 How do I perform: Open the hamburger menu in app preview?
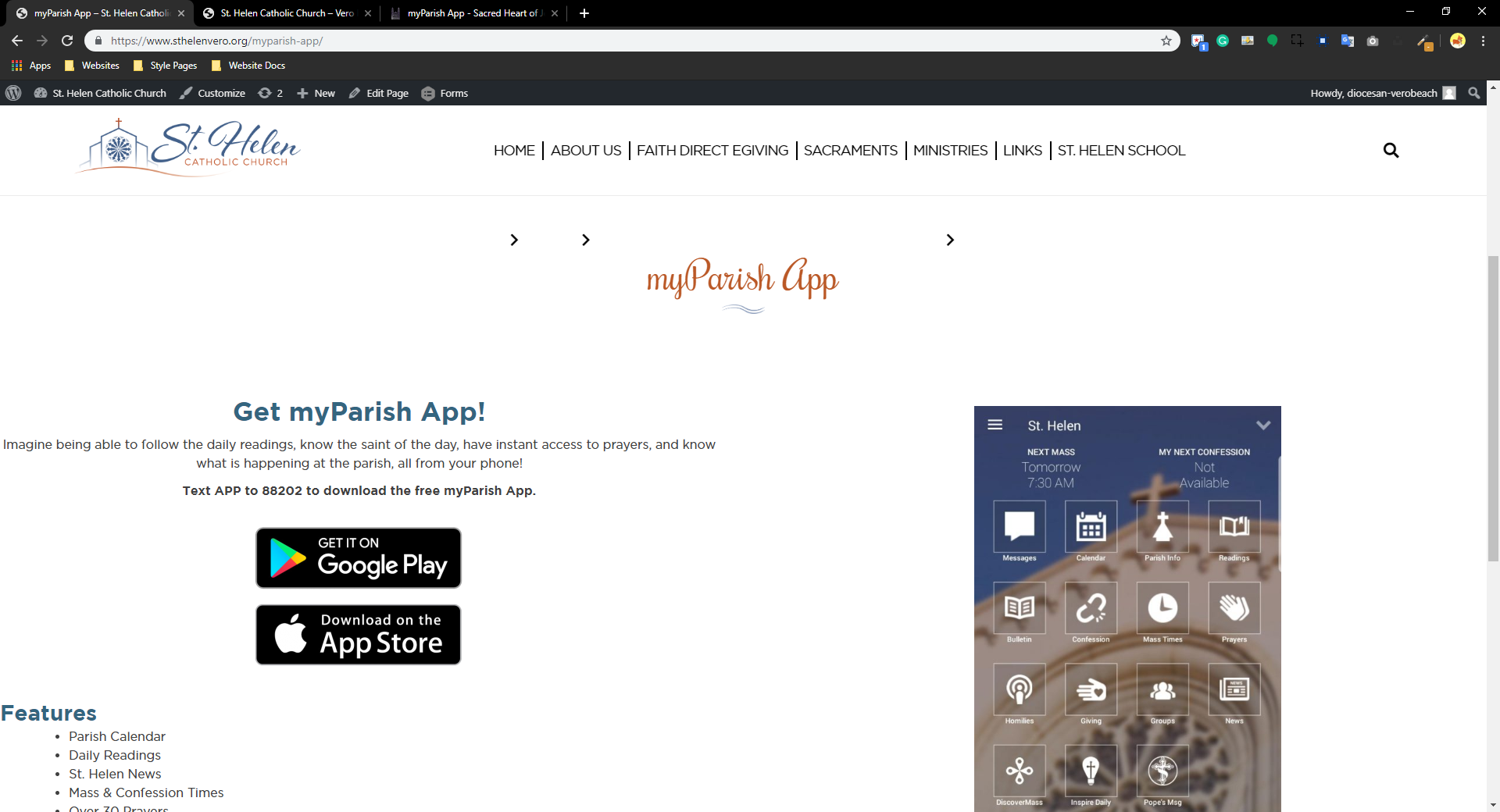coord(995,425)
